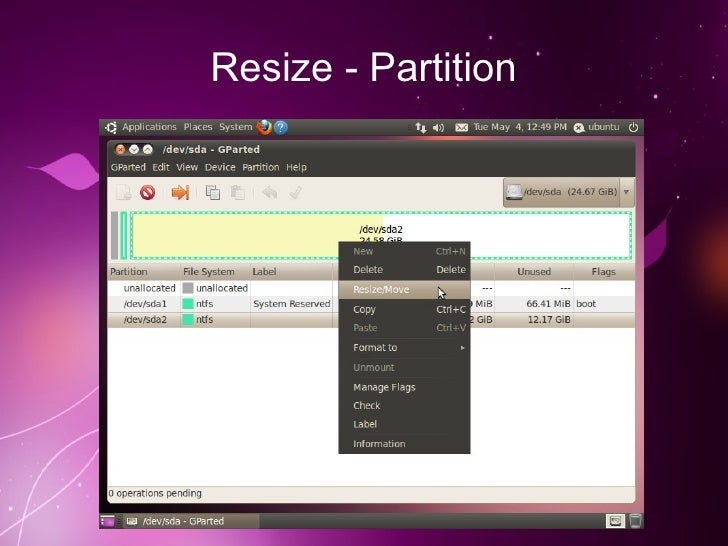Select Check in the context menu
The height and width of the screenshot is (546, 728).
click(x=404, y=406)
